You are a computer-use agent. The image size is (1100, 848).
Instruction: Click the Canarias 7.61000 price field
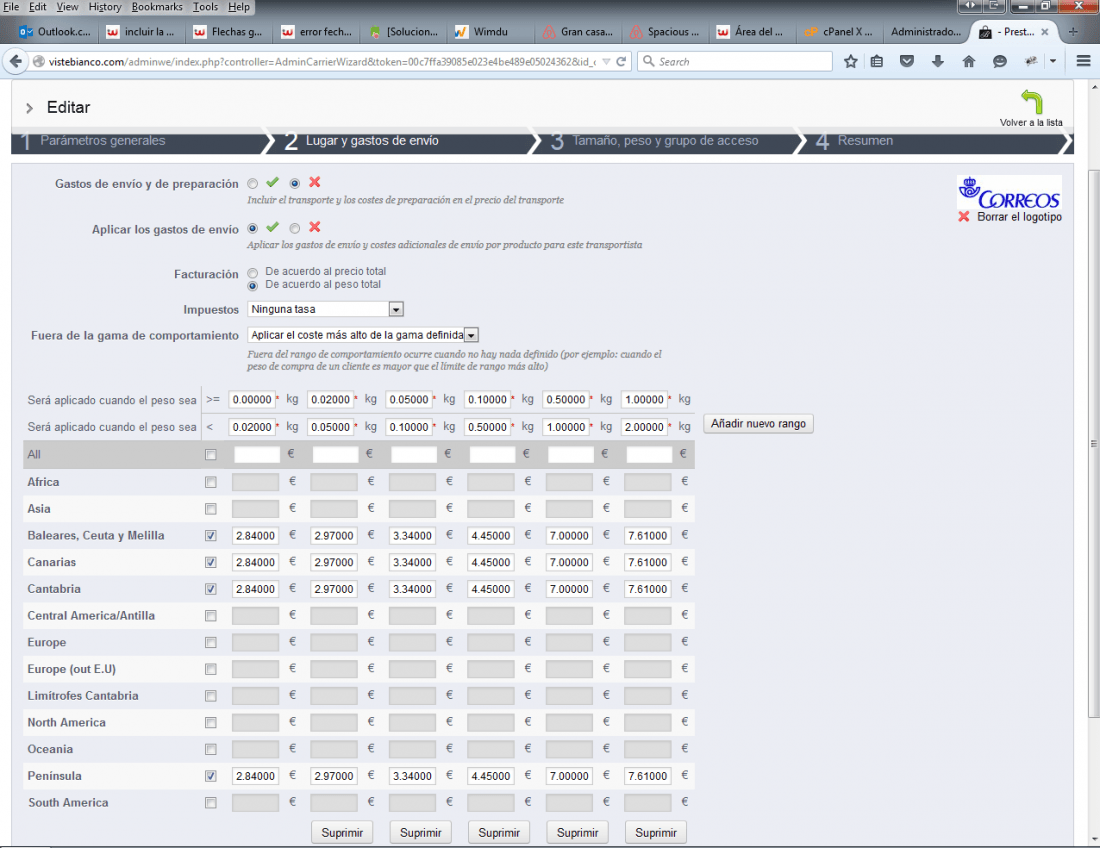[x=648, y=563]
